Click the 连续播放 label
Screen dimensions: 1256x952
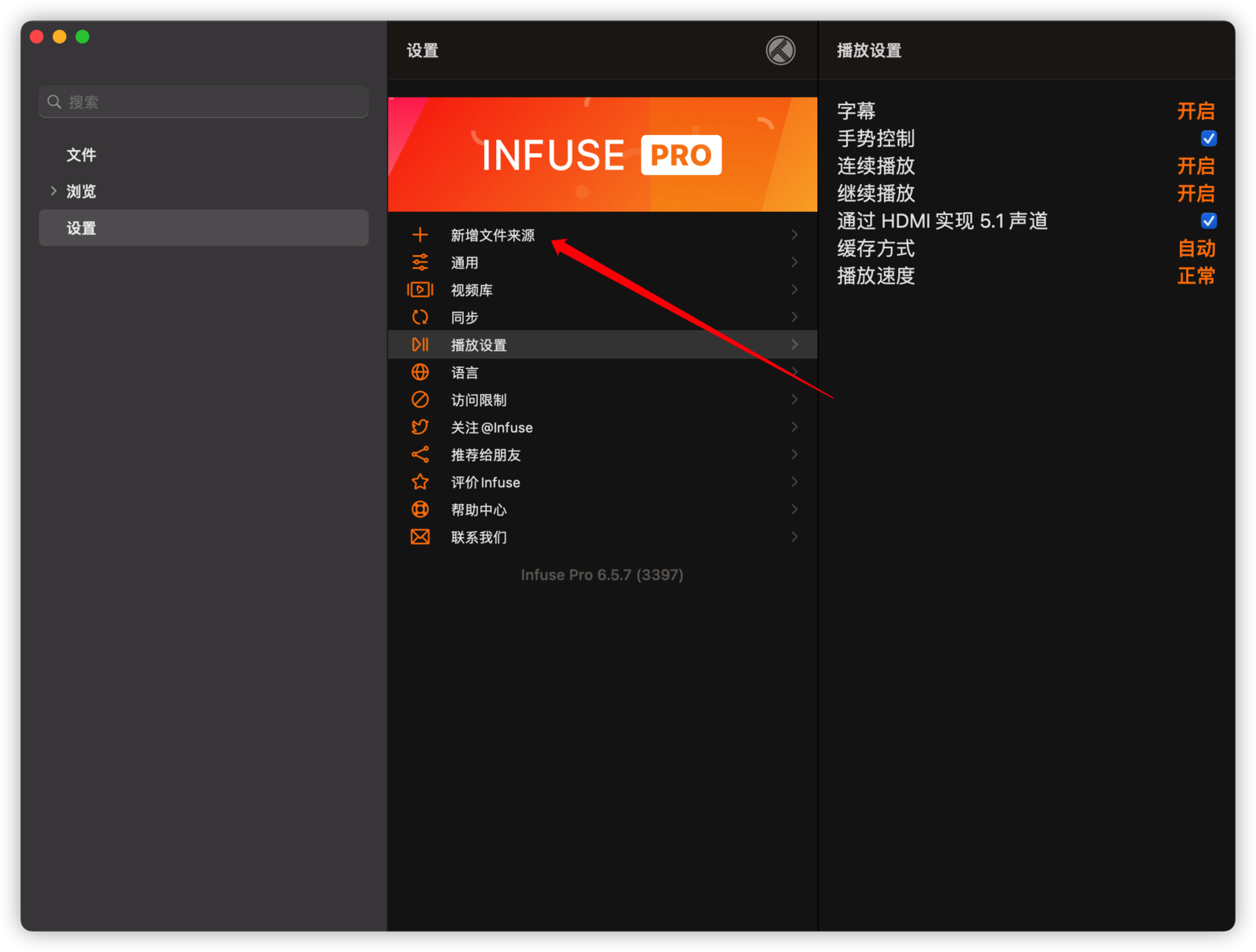[x=876, y=166]
